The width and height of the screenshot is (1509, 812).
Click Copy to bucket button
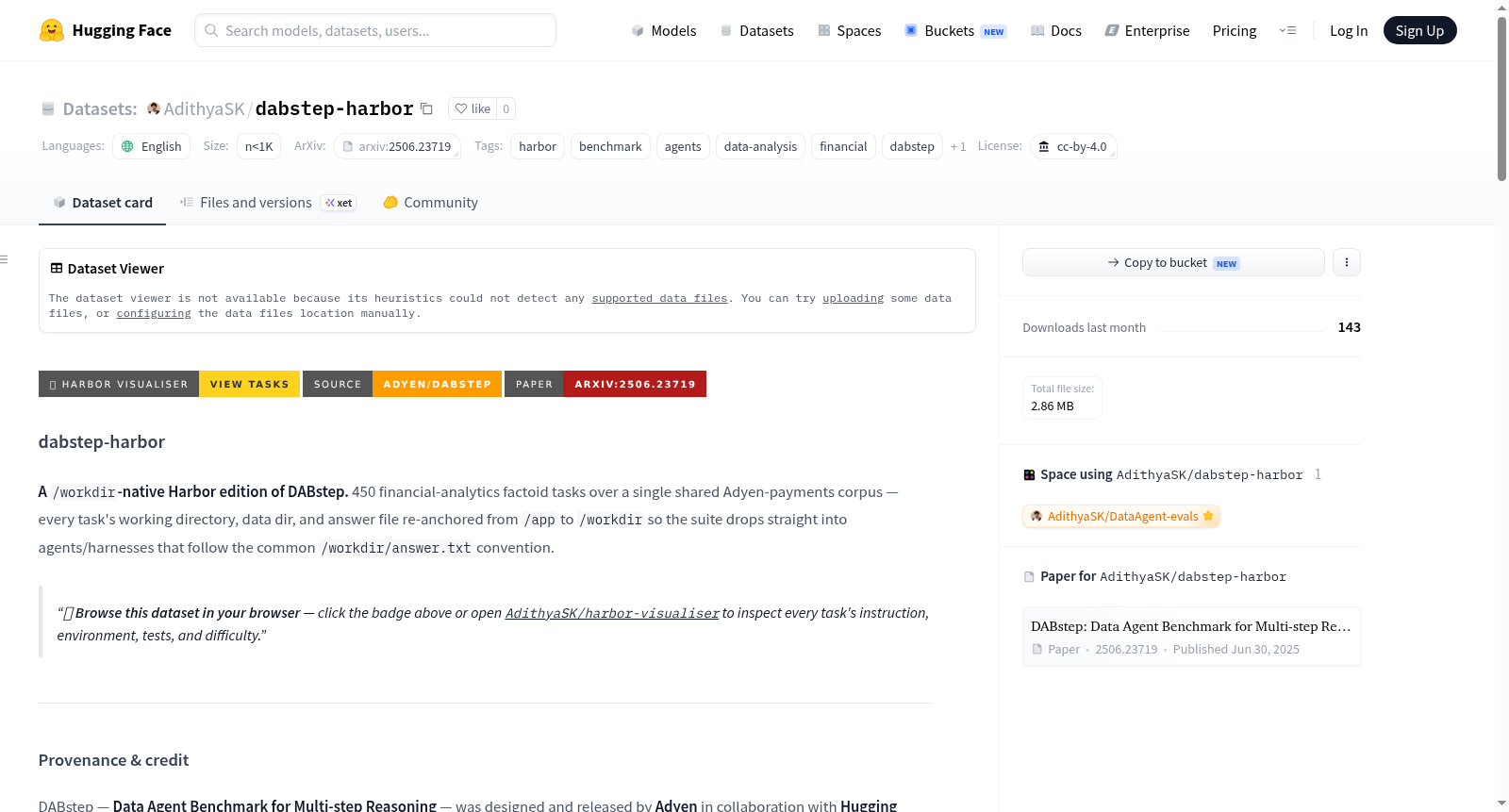click(x=1173, y=262)
